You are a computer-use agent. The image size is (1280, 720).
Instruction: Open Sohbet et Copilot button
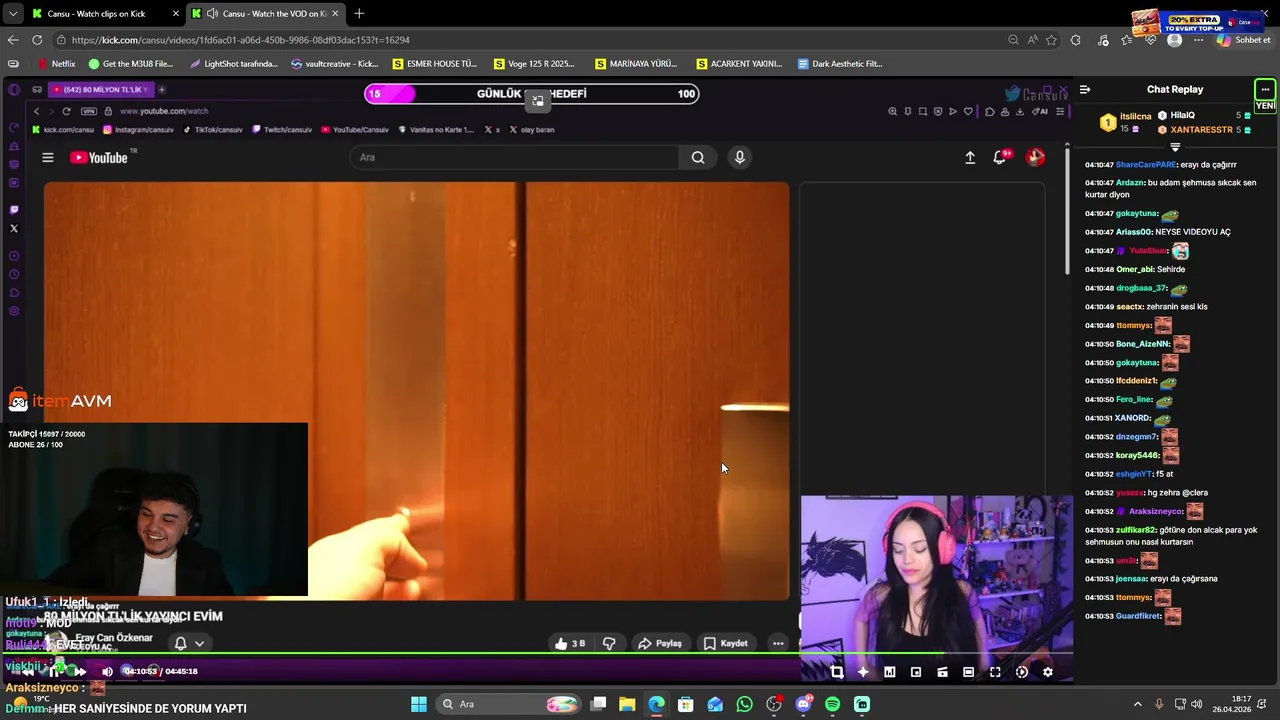pos(1244,40)
